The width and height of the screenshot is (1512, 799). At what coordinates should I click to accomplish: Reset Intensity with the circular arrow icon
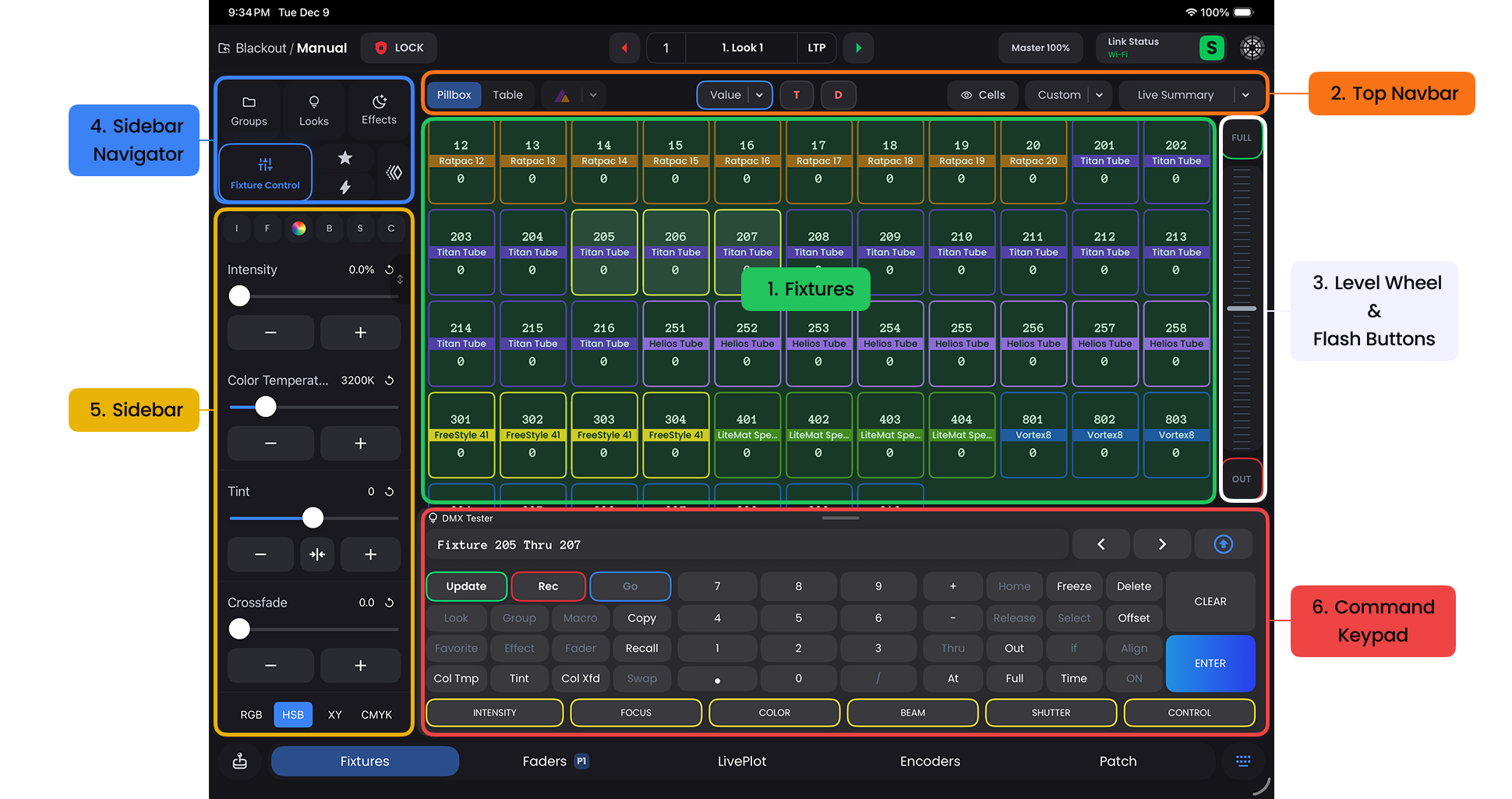coord(390,270)
